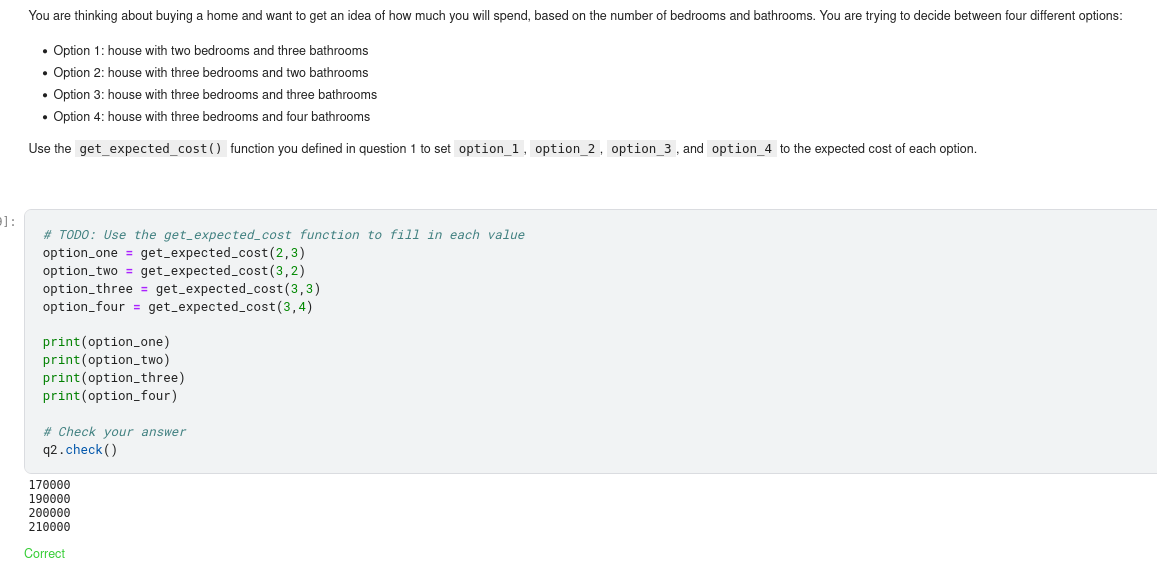This screenshot has width=1157, height=575.
Task: Click the 210000 output value
Action: click(x=50, y=526)
